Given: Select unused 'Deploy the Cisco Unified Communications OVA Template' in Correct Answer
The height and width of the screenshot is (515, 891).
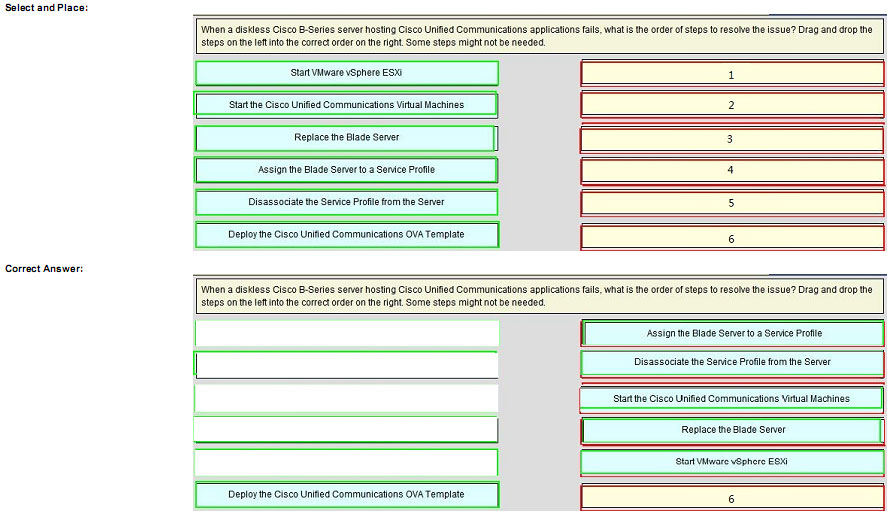Looking at the screenshot, I should (347, 495).
